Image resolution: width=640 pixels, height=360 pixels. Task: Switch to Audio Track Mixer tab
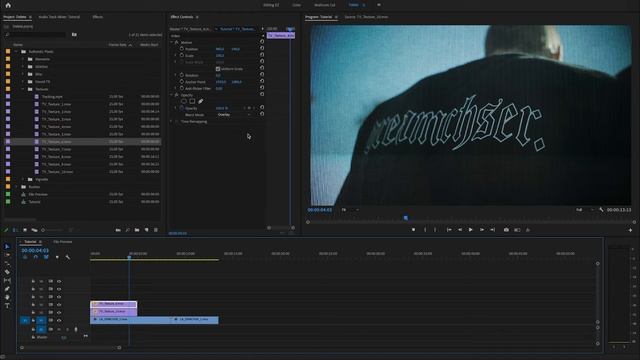[x=59, y=17]
